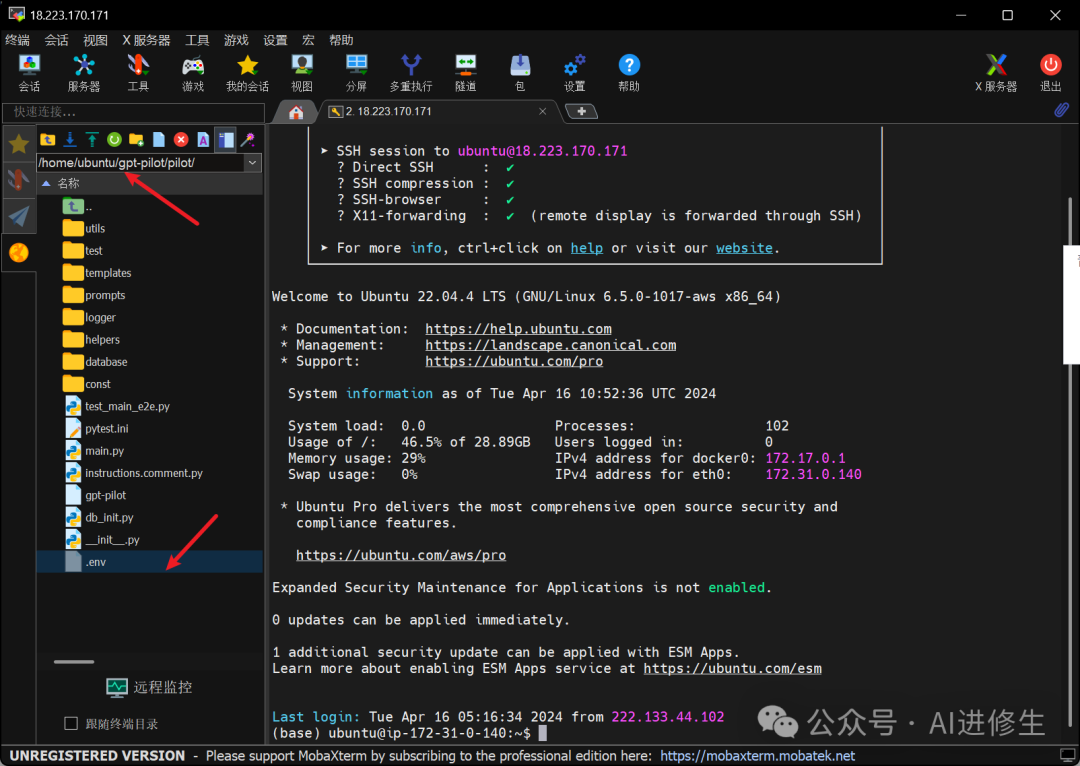Open the 工具 tools toolbar icon
1080x766 pixels.
coord(138,72)
